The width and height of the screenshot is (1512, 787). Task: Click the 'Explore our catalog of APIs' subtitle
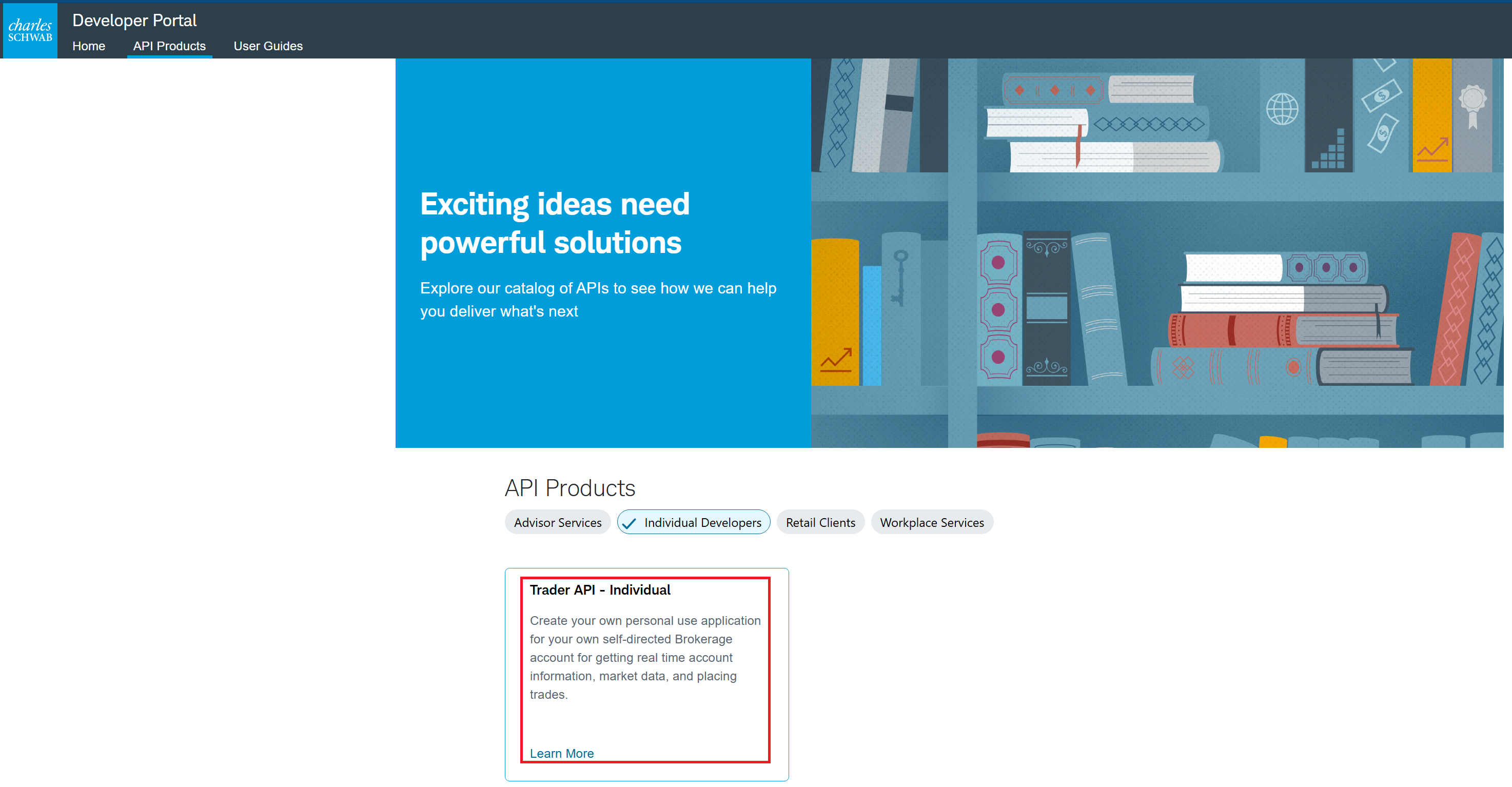click(598, 299)
